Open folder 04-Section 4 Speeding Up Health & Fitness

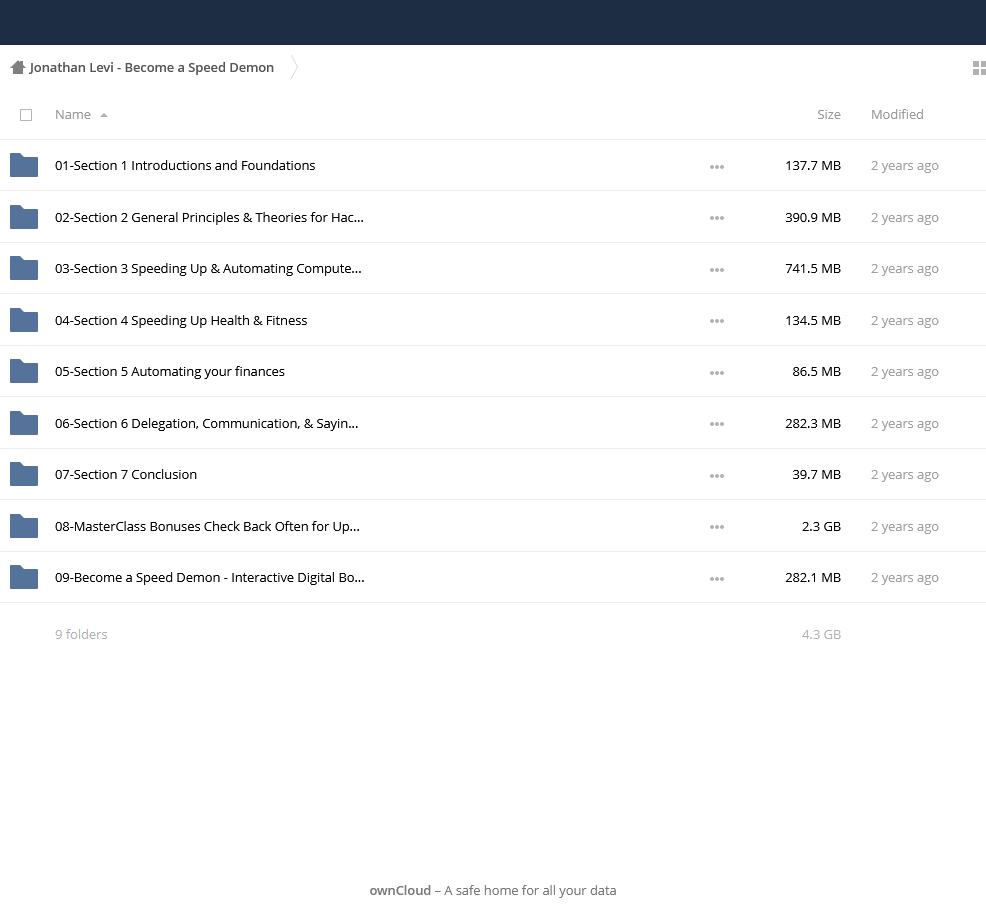181,320
